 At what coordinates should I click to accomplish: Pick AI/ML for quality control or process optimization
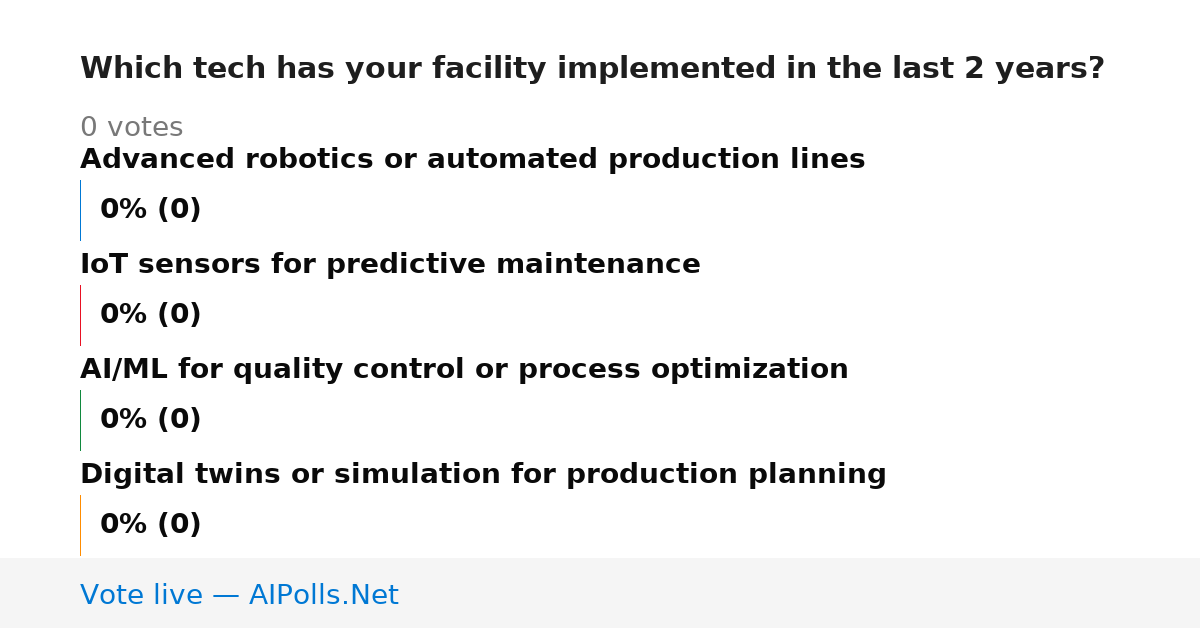coord(464,370)
